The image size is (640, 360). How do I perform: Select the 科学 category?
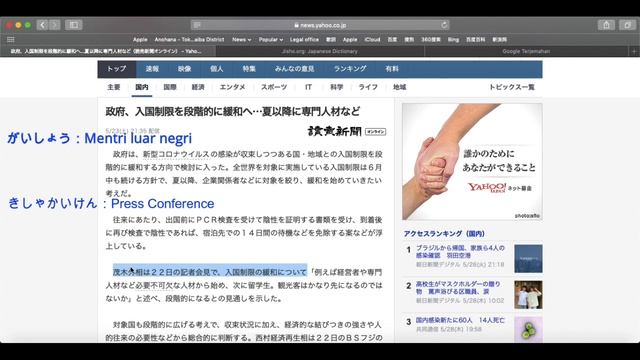click(337, 87)
